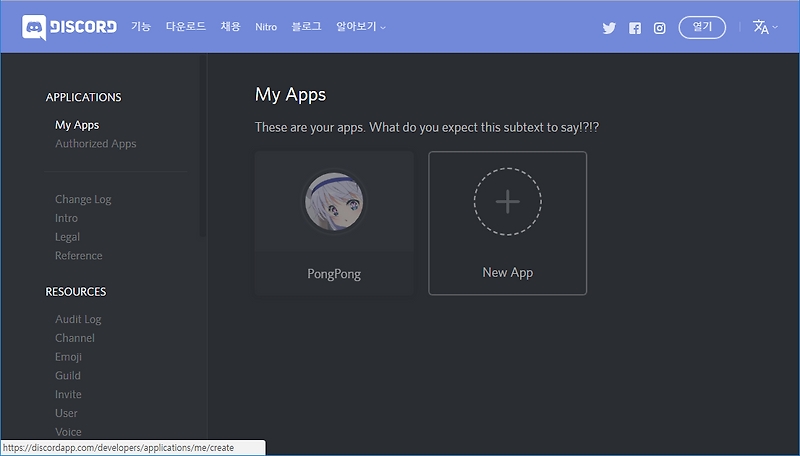Viewport: 800px width, 456px height.
Task: Open the Reference documentation link
Action: [x=79, y=256]
